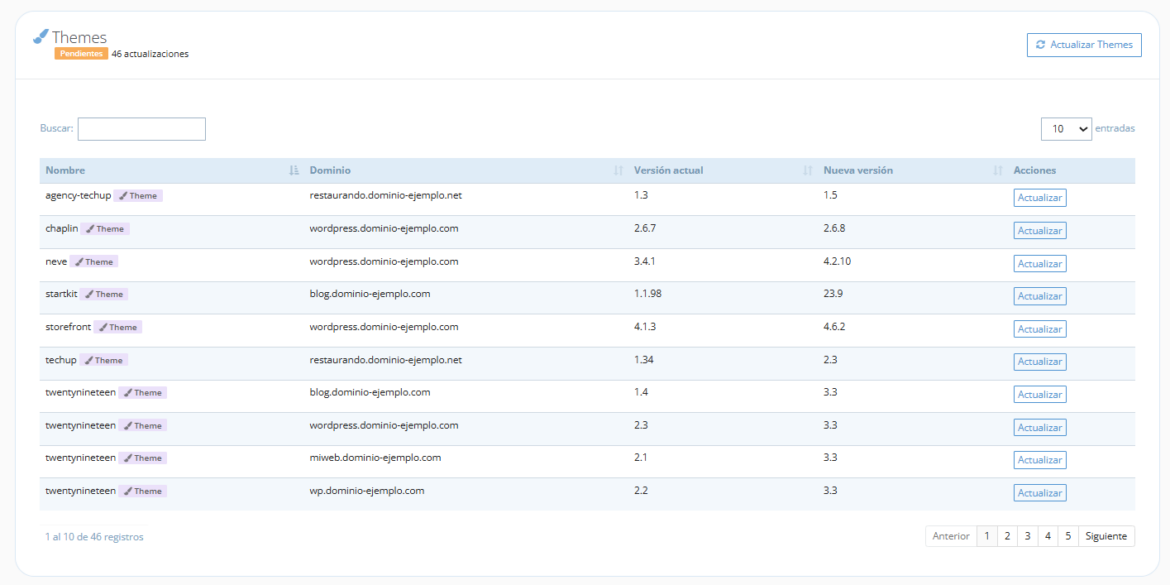Click the sort arrows in the Dominio header
The width and height of the screenshot is (1170, 585).
618,171
